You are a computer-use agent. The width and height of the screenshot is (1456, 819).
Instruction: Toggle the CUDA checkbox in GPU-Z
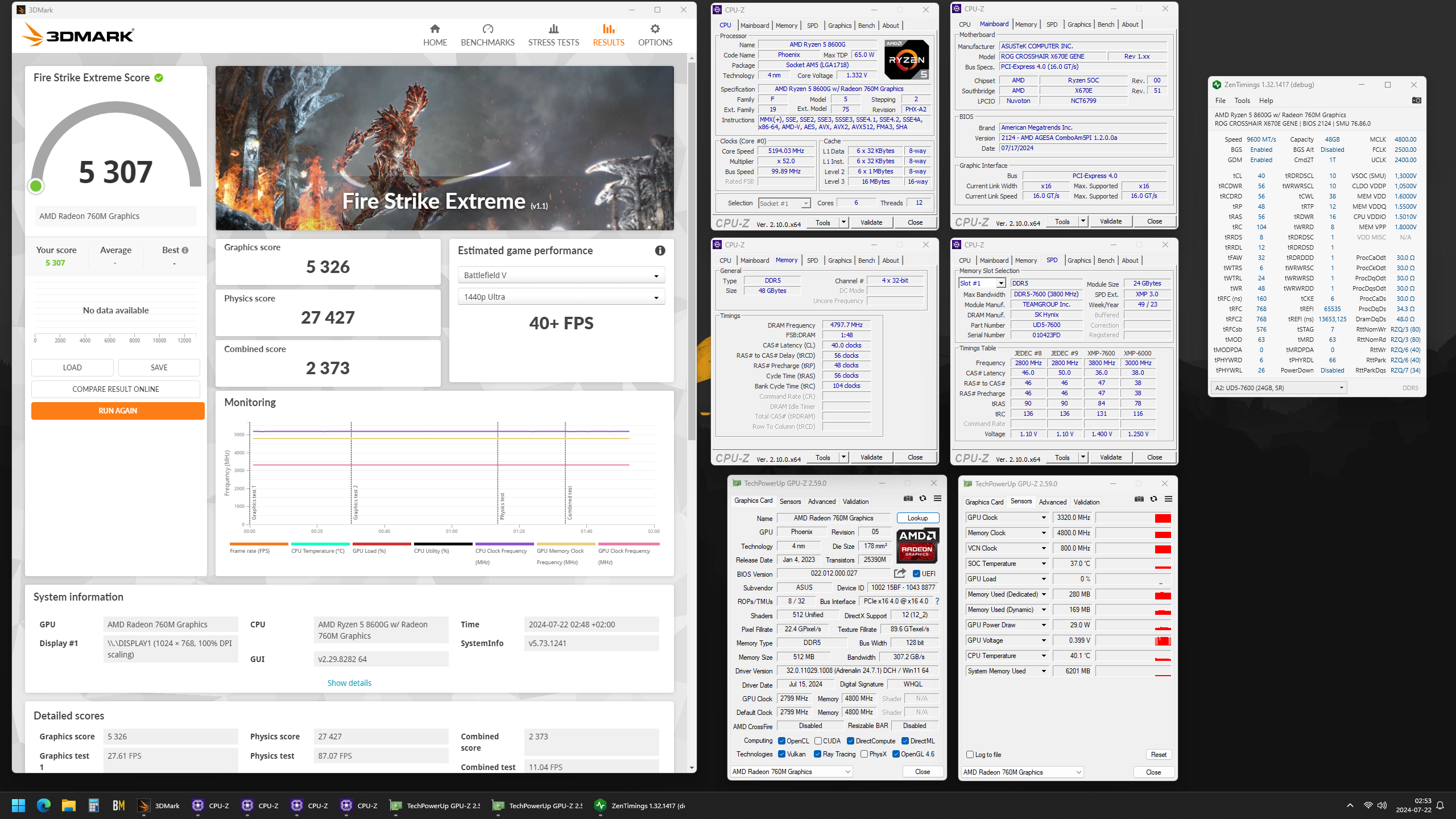pyautogui.click(x=818, y=741)
